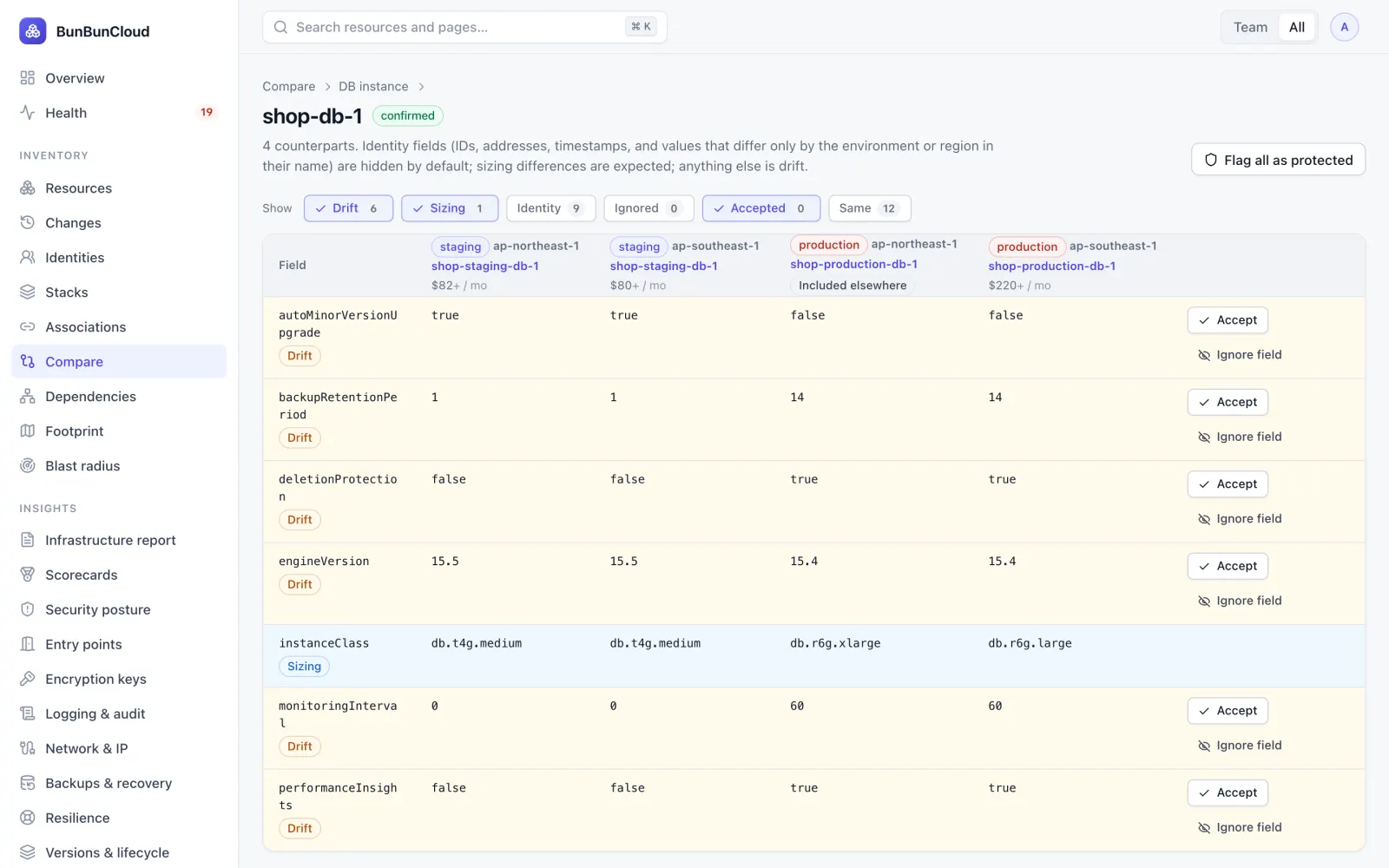Open Entry points page
The height and width of the screenshot is (868, 1389).
(x=119, y=644)
